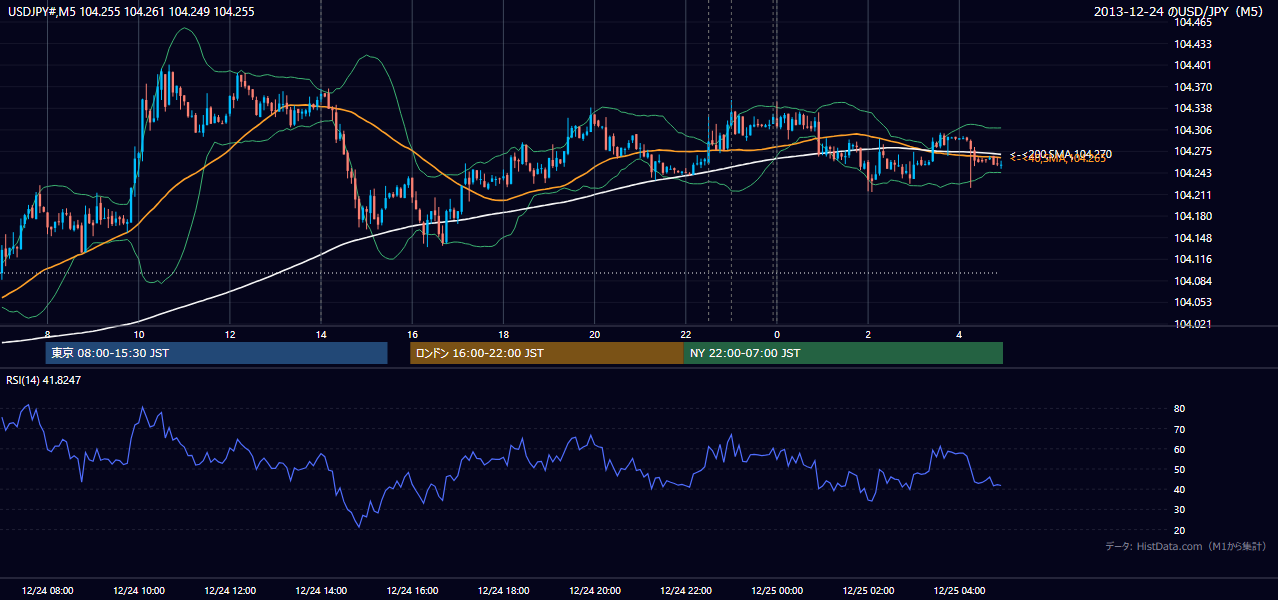This screenshot has width=1278, height=600.
Task: Click the 12/24 08:00 date axis label
Action: click(48, 590)
